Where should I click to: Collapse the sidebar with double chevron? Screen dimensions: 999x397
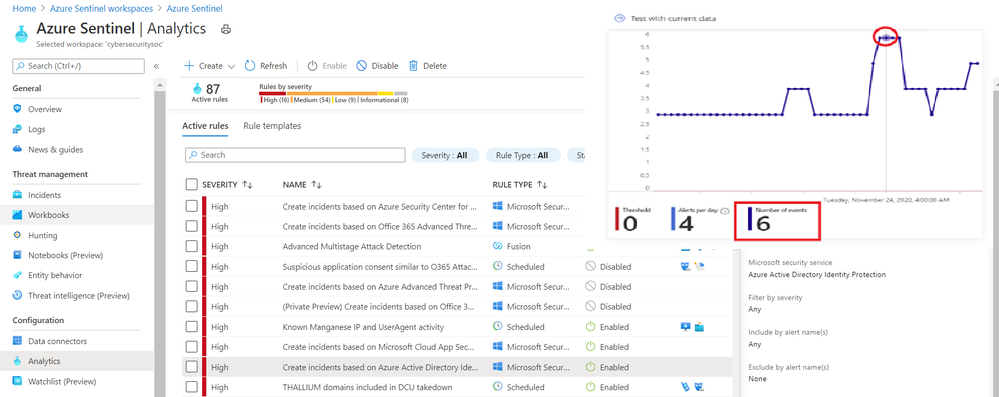pyautogui.click(x=156, y=66)
